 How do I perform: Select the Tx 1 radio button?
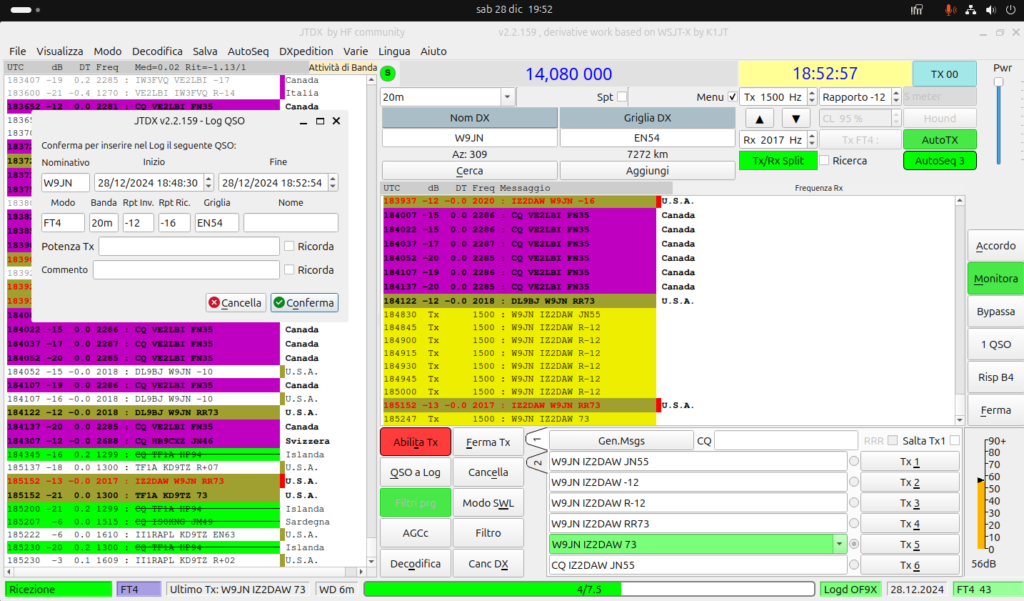point(854,461)
